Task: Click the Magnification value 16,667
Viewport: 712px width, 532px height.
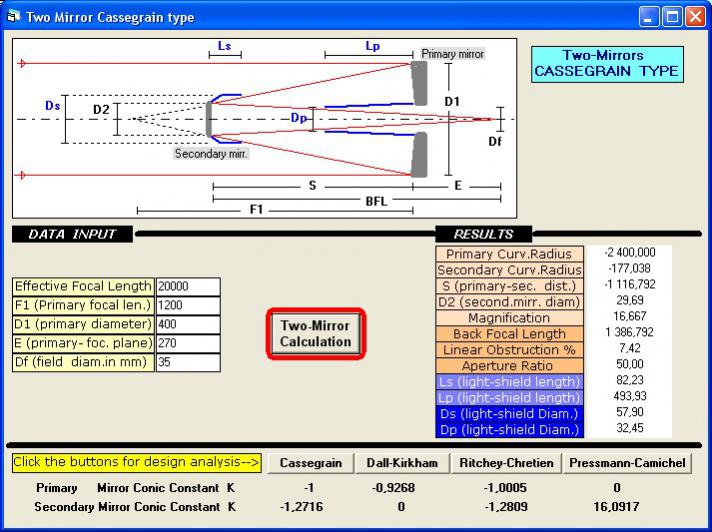Action: pos(630,316)
